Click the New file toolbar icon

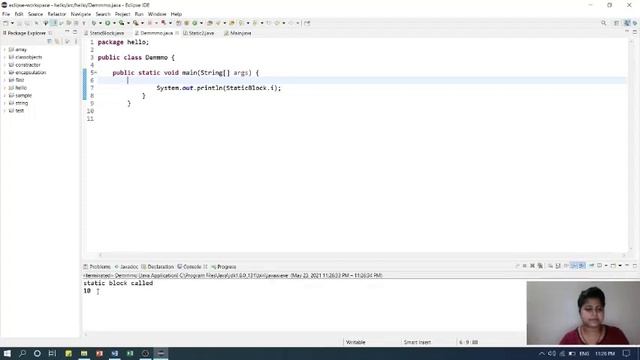(x=6, y=23)
